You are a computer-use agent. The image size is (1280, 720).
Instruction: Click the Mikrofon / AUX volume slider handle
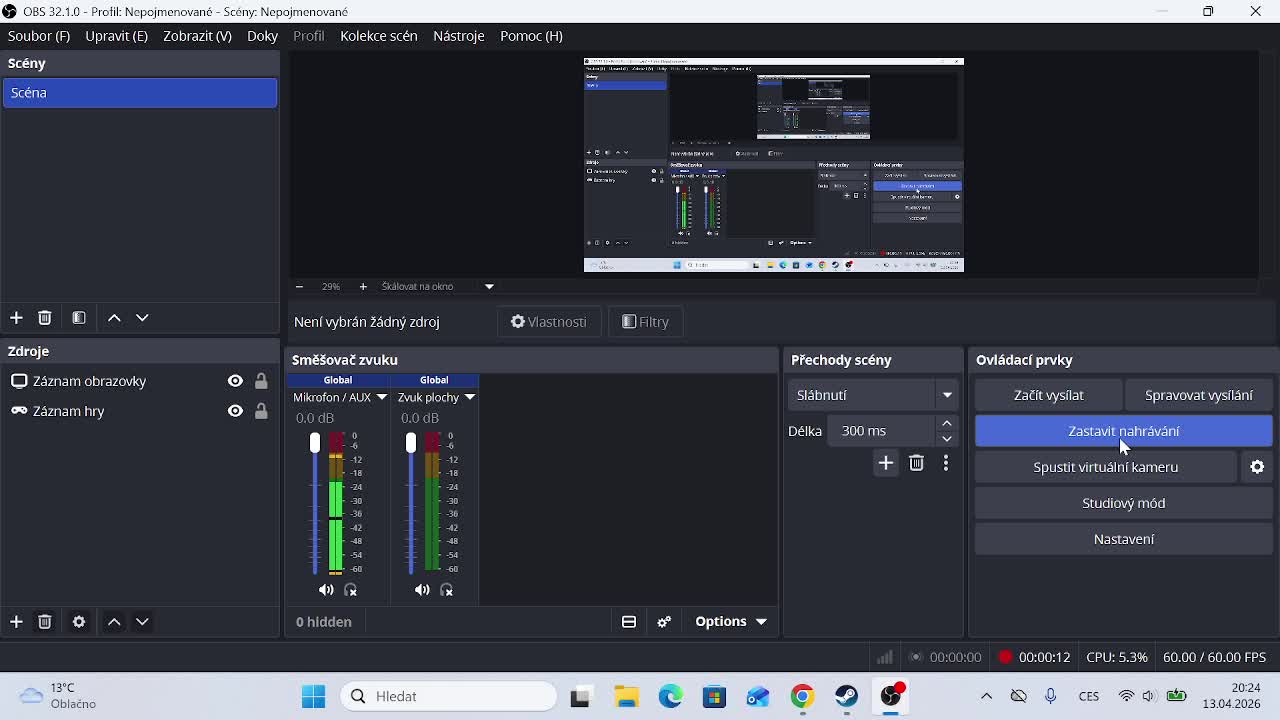(x=315, y=443)
